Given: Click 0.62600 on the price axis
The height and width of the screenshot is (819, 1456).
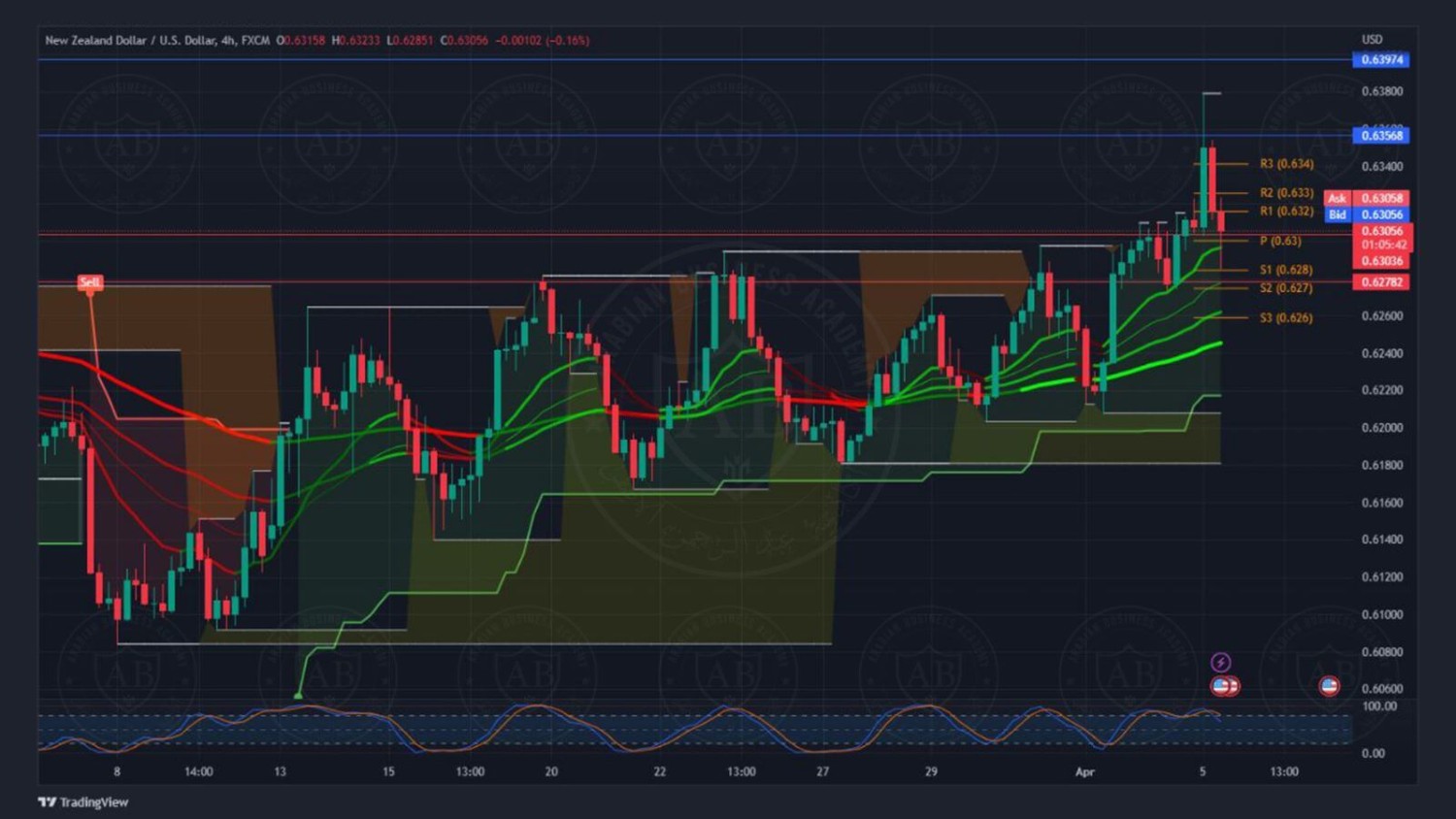Looking at the screenshot, I should pos(1382,316).
